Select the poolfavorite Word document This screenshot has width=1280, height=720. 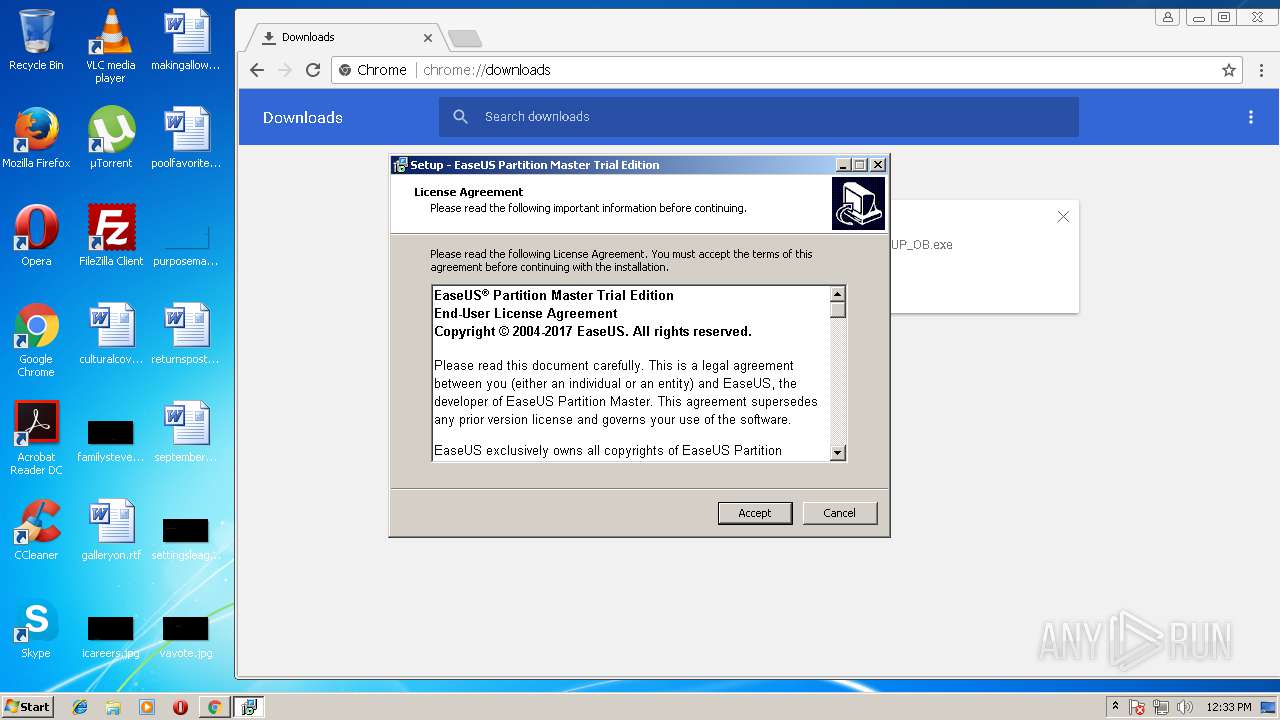[x=186, y=138]
